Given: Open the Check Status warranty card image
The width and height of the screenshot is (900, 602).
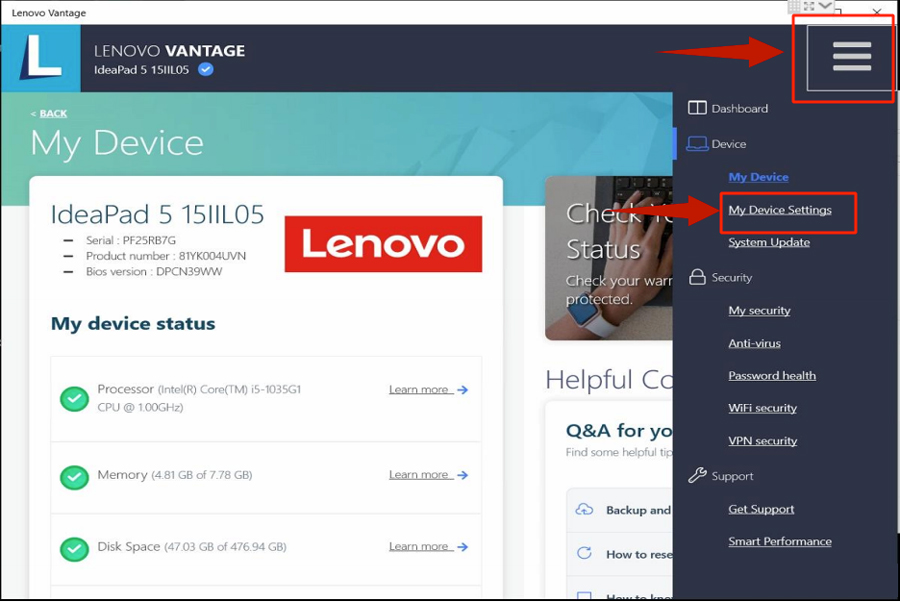Looking at the screenshot, I should pos(609,258).
